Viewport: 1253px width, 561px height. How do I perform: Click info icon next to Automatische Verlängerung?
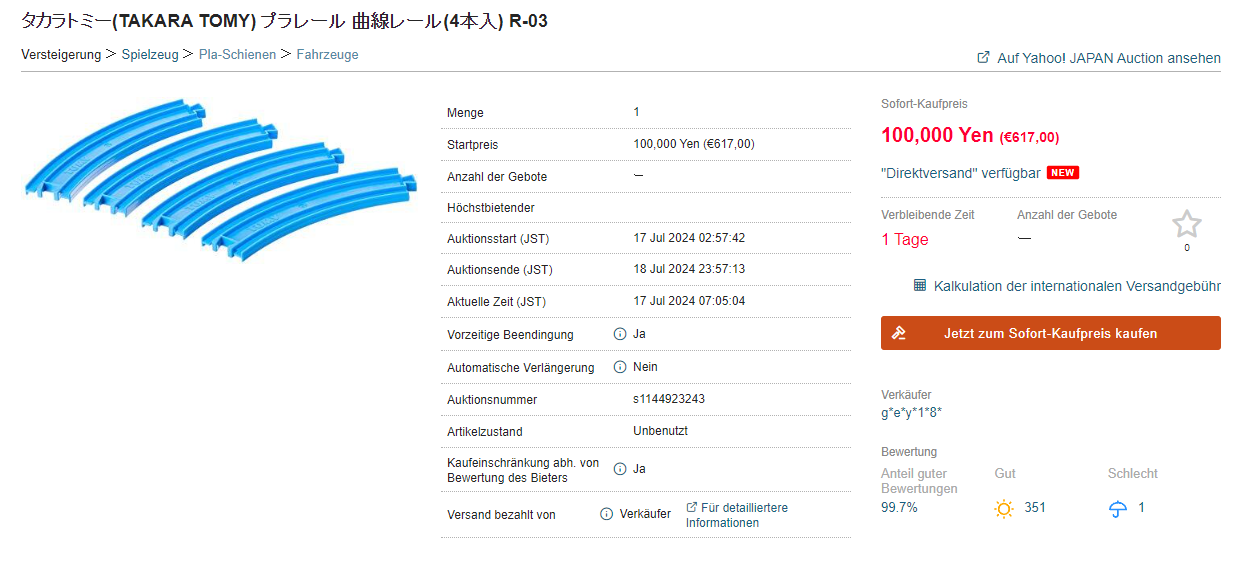pos(620,367)
